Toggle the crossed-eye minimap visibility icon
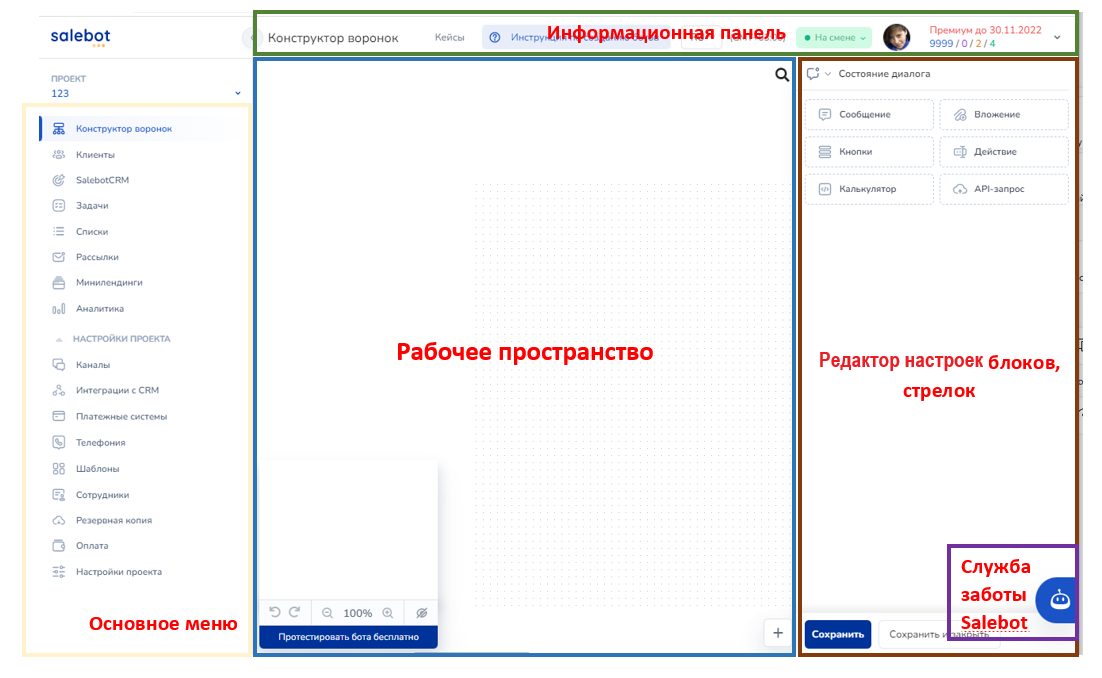This screenshot has height=678, width=1102. (x=421, y=613)
